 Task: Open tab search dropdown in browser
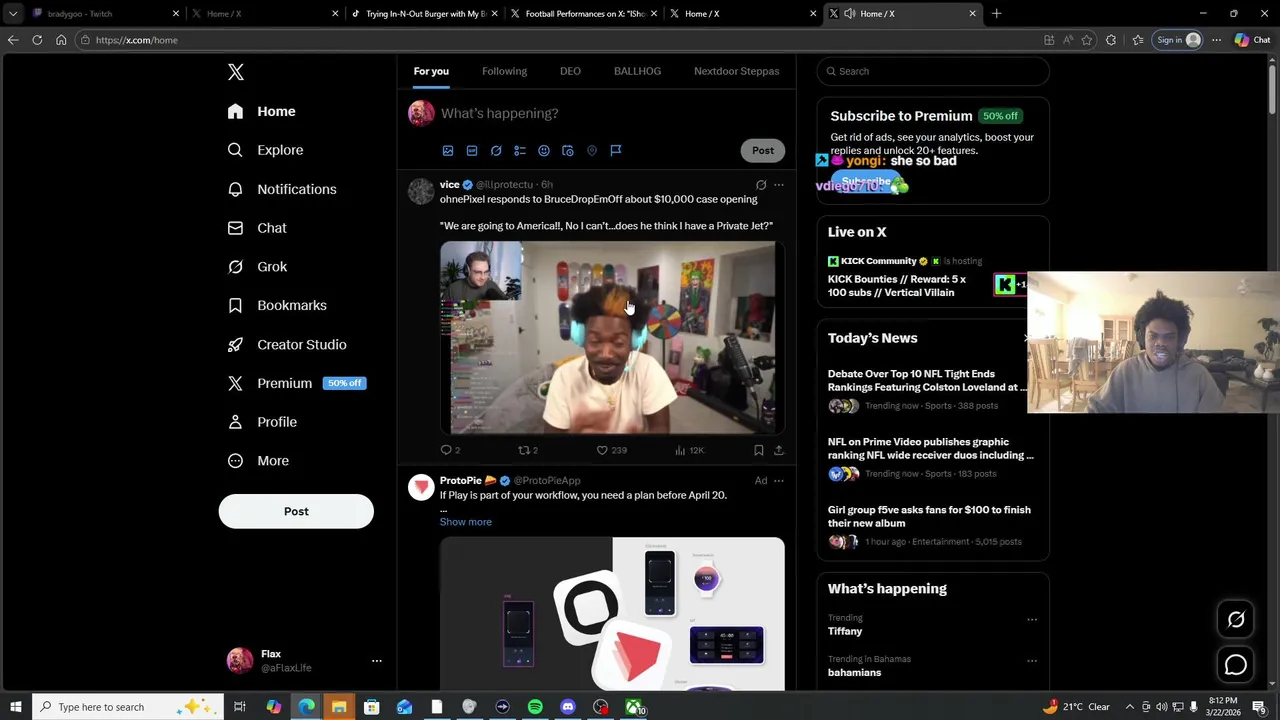(x=13, y=14)
